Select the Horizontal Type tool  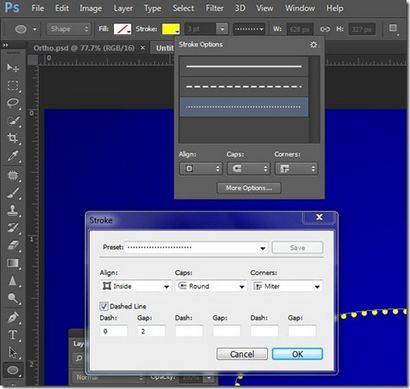point(13,334)
